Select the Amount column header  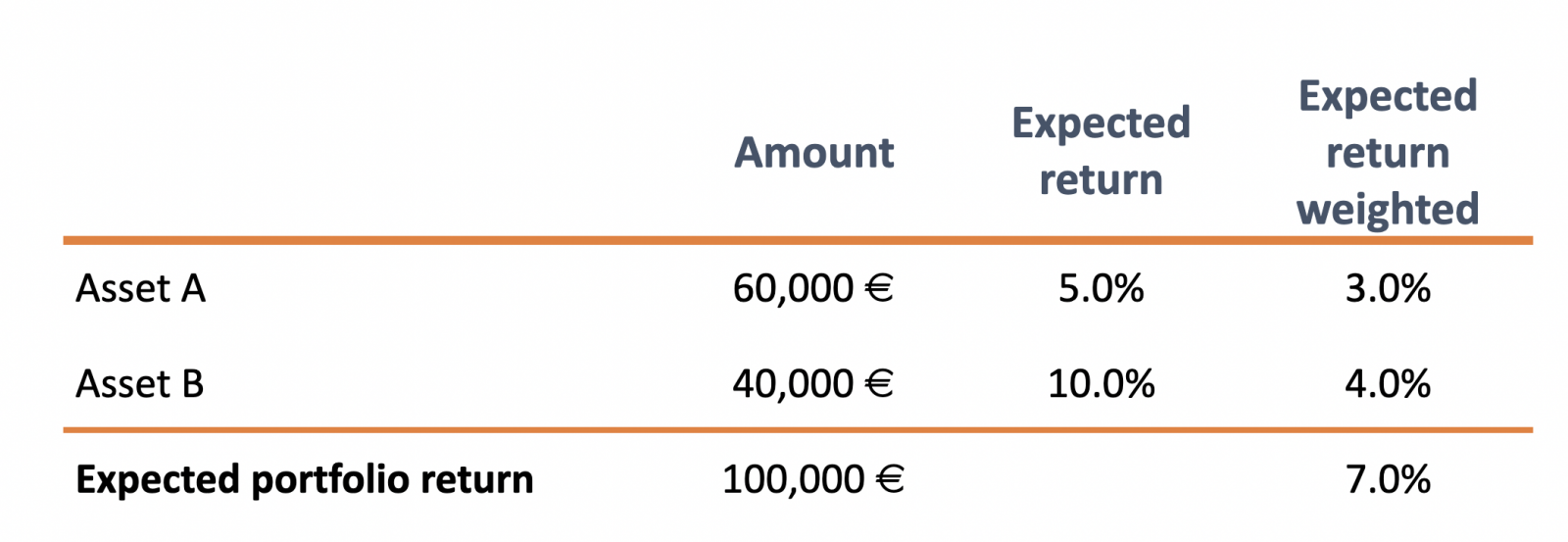tap(813, 153)
